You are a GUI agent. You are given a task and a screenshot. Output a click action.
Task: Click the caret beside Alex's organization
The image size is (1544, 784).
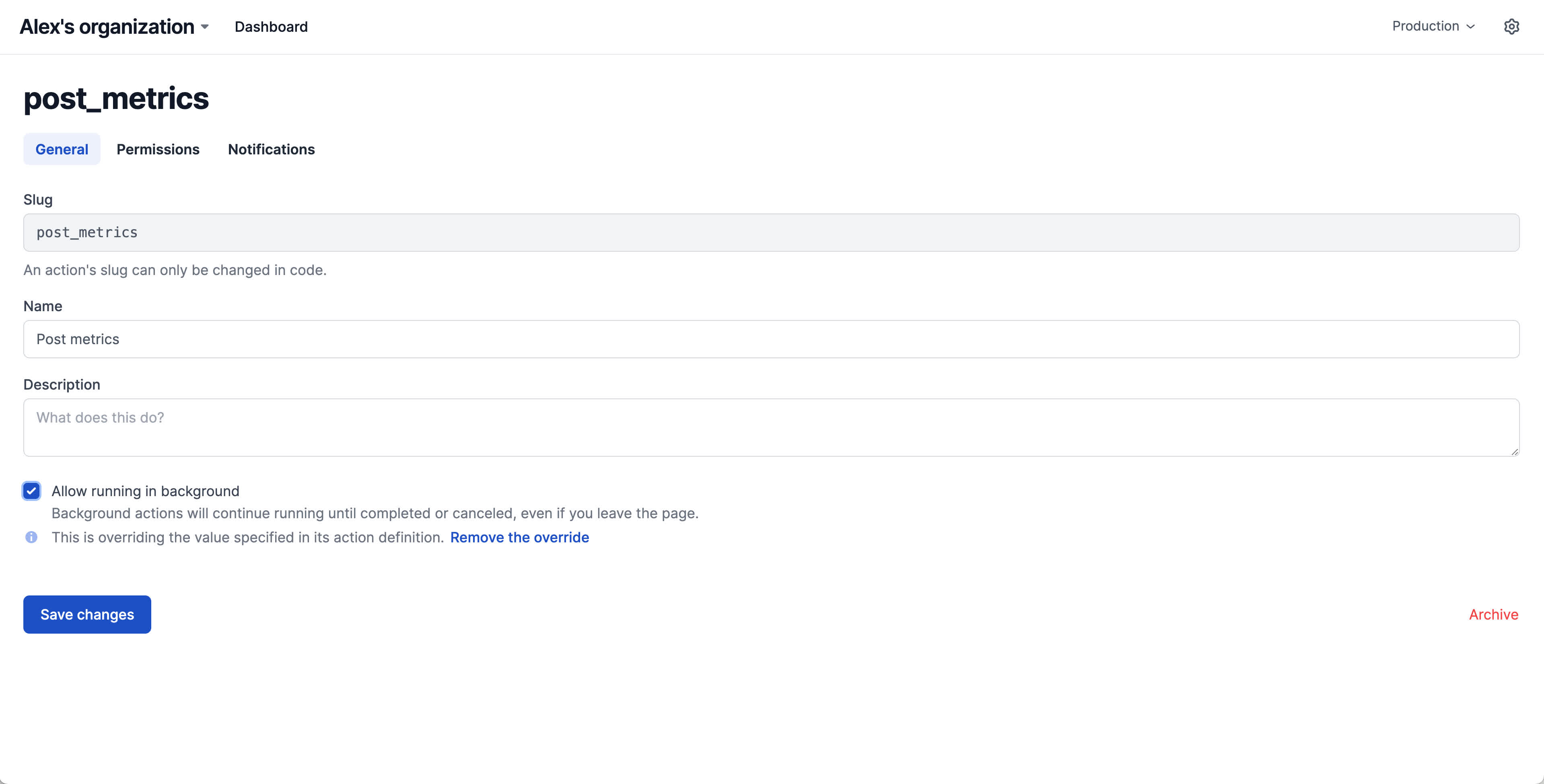pos(205,27)
